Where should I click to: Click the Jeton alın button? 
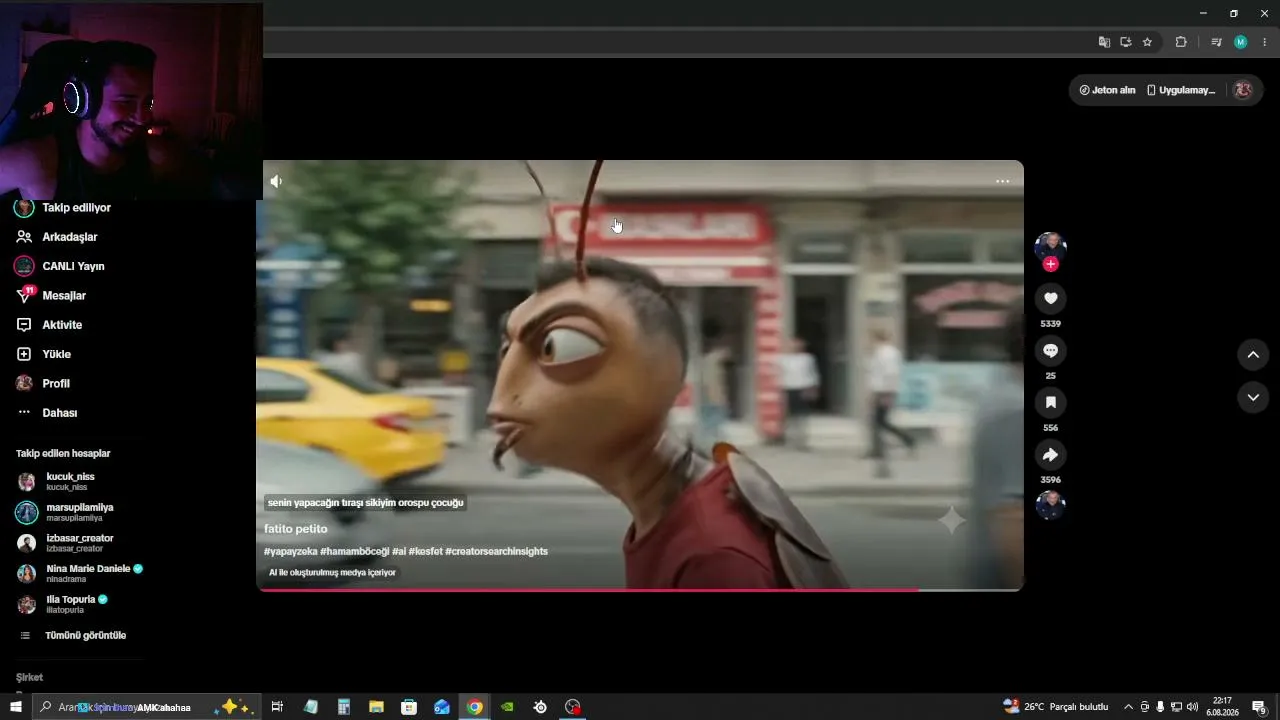(1107, 90)
